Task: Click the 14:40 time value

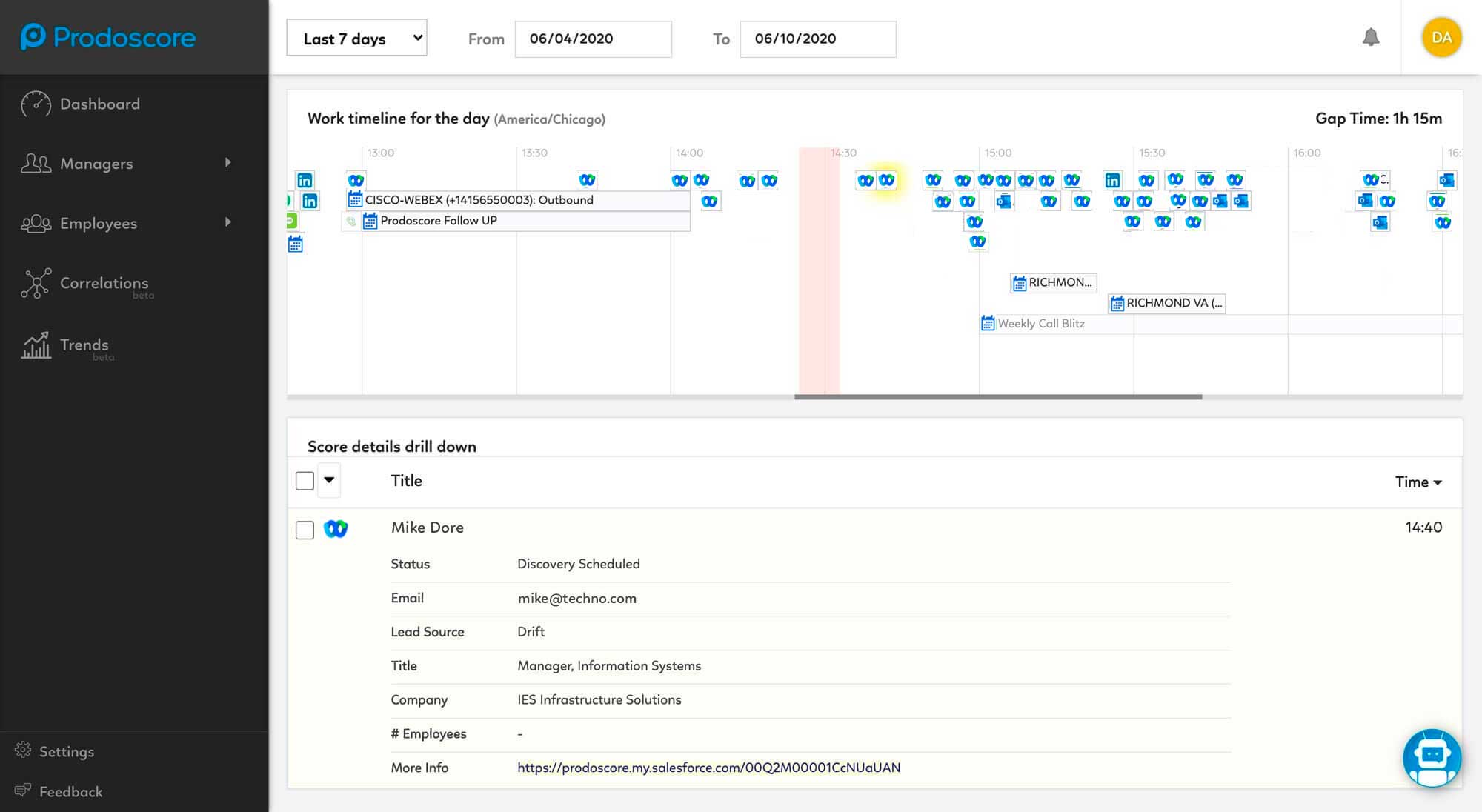Action: coord(1423,528)
